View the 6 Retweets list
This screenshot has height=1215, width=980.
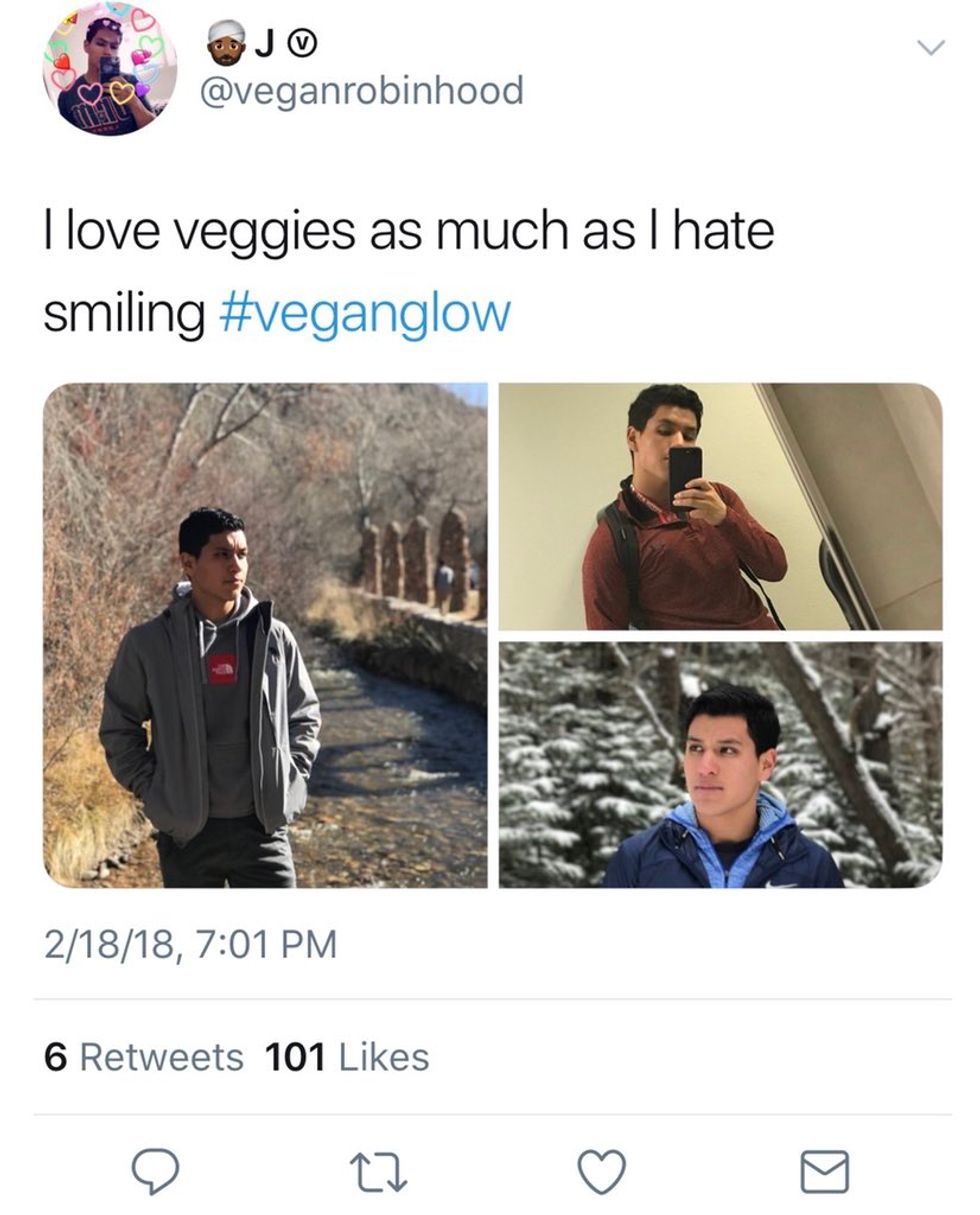(143, 1057)
